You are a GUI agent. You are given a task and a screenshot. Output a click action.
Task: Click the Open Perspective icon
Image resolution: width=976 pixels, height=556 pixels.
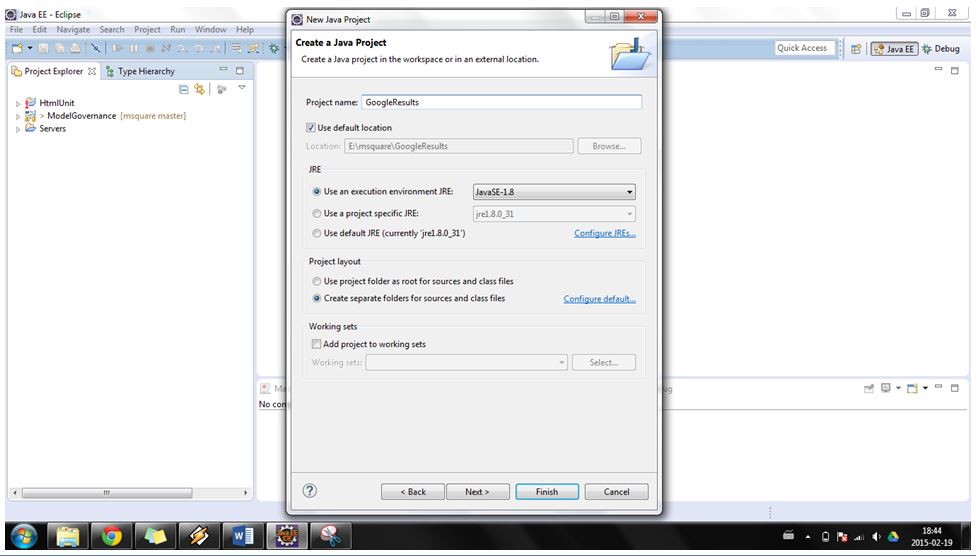coord(856,49)
